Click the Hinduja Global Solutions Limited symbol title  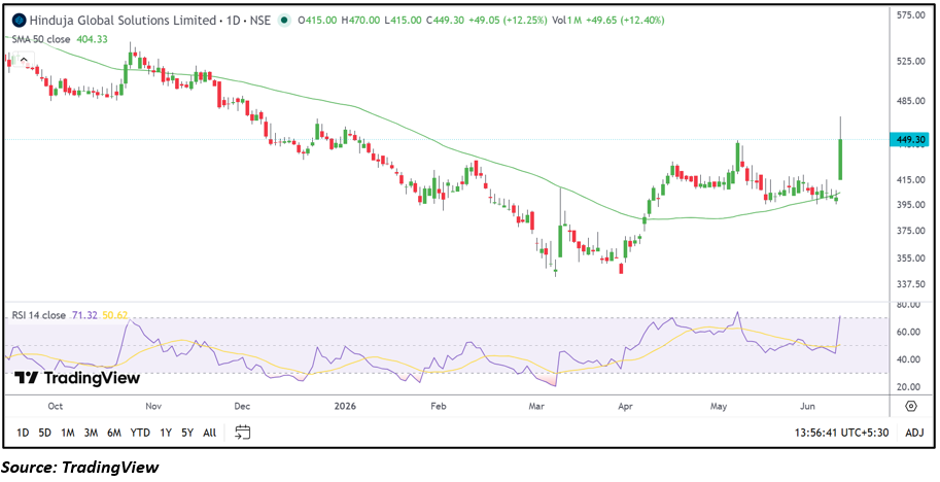coord(123,20)
